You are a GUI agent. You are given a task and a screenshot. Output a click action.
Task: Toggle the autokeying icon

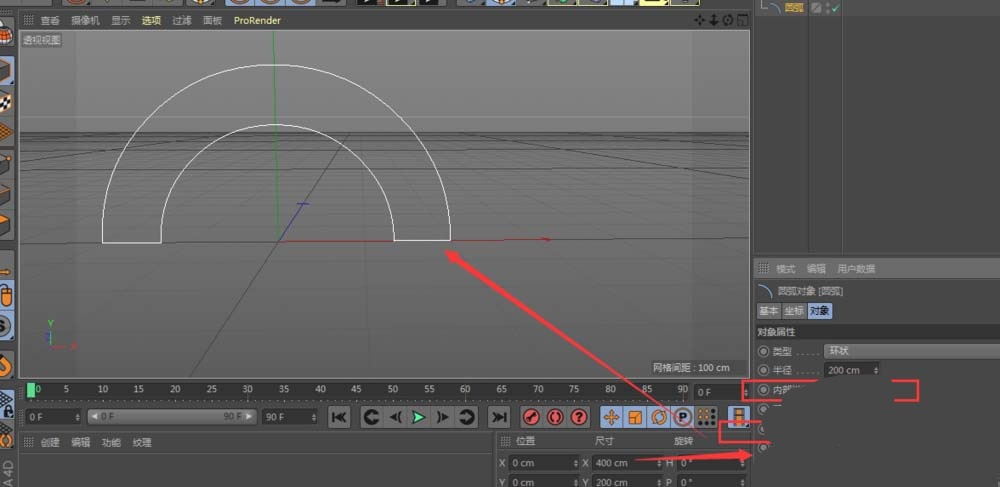pyautogui.click(x=554, y=417)
